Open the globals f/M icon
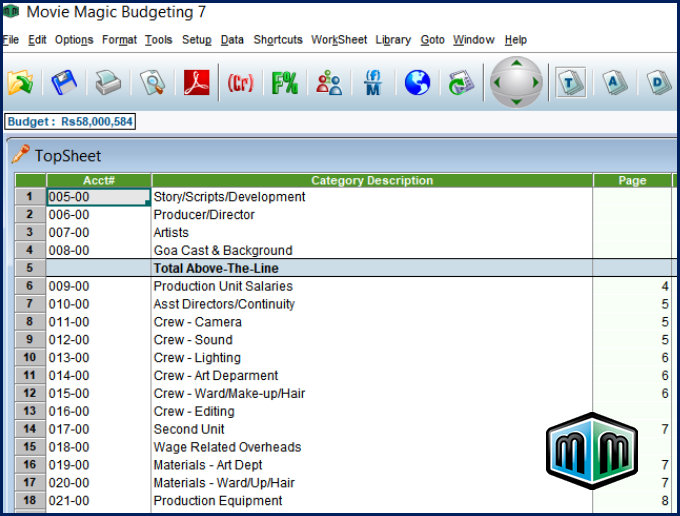Screen dimensions: 680x516 click(373, 82)
